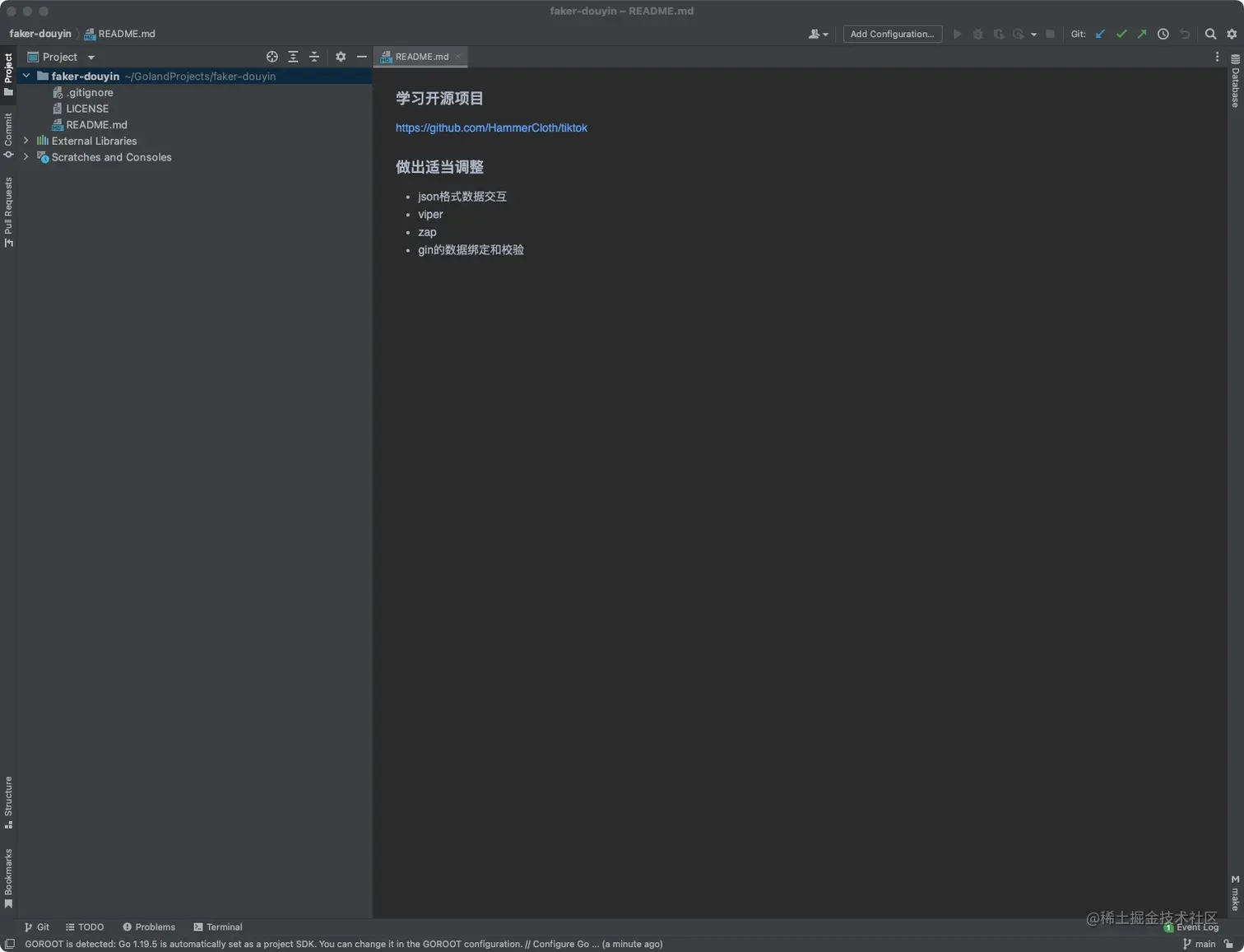This screenshot has width=1244, height=952.
Task: Open the Git tool window at bottom
Action: click(37, 926)
